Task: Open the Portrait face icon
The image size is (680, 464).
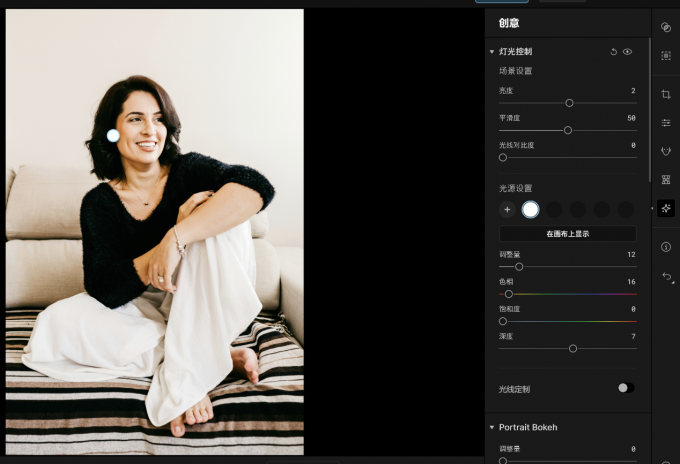Action: click(x=666, y=151)
